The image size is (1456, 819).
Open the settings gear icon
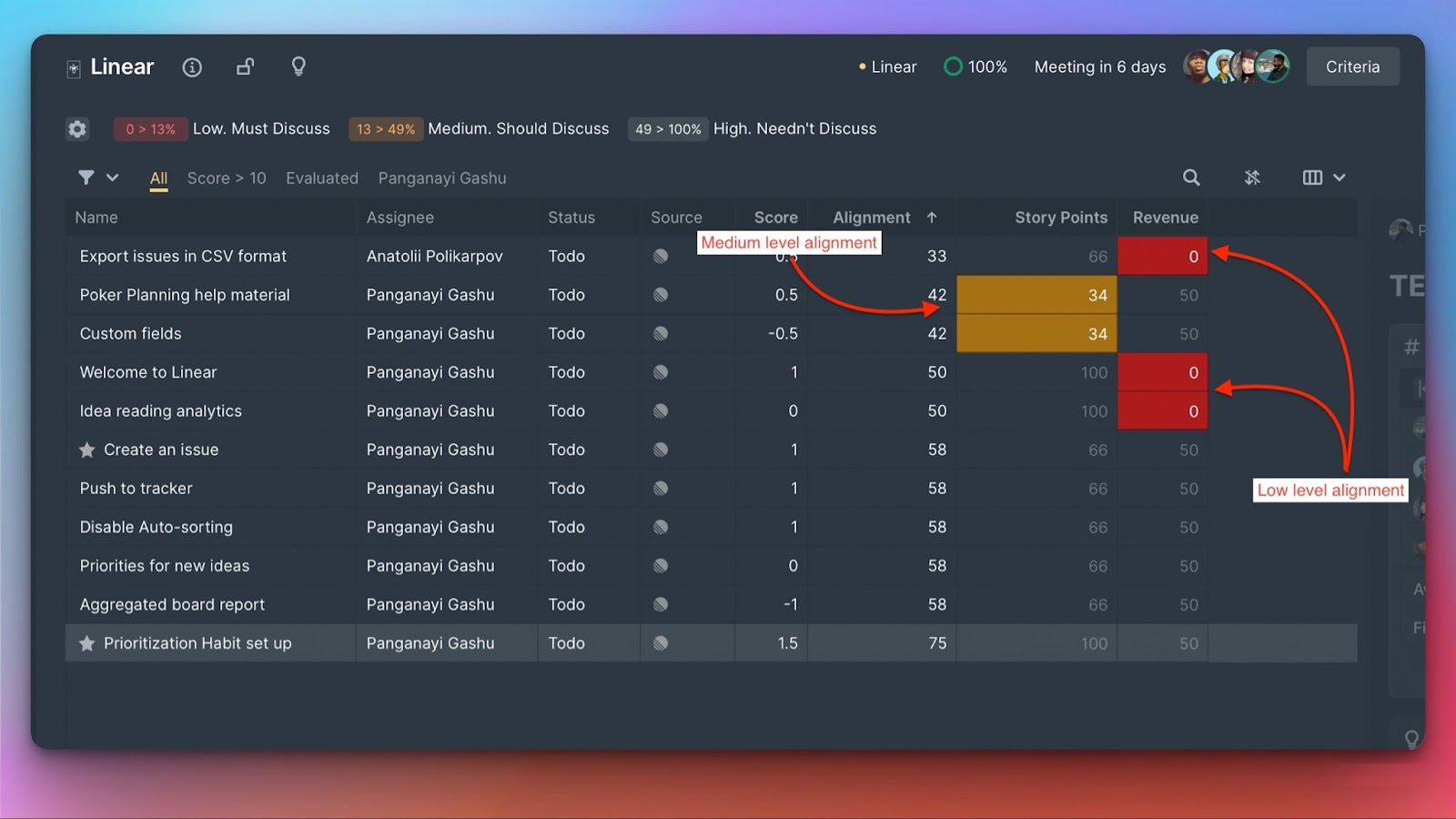pos(77,129)
